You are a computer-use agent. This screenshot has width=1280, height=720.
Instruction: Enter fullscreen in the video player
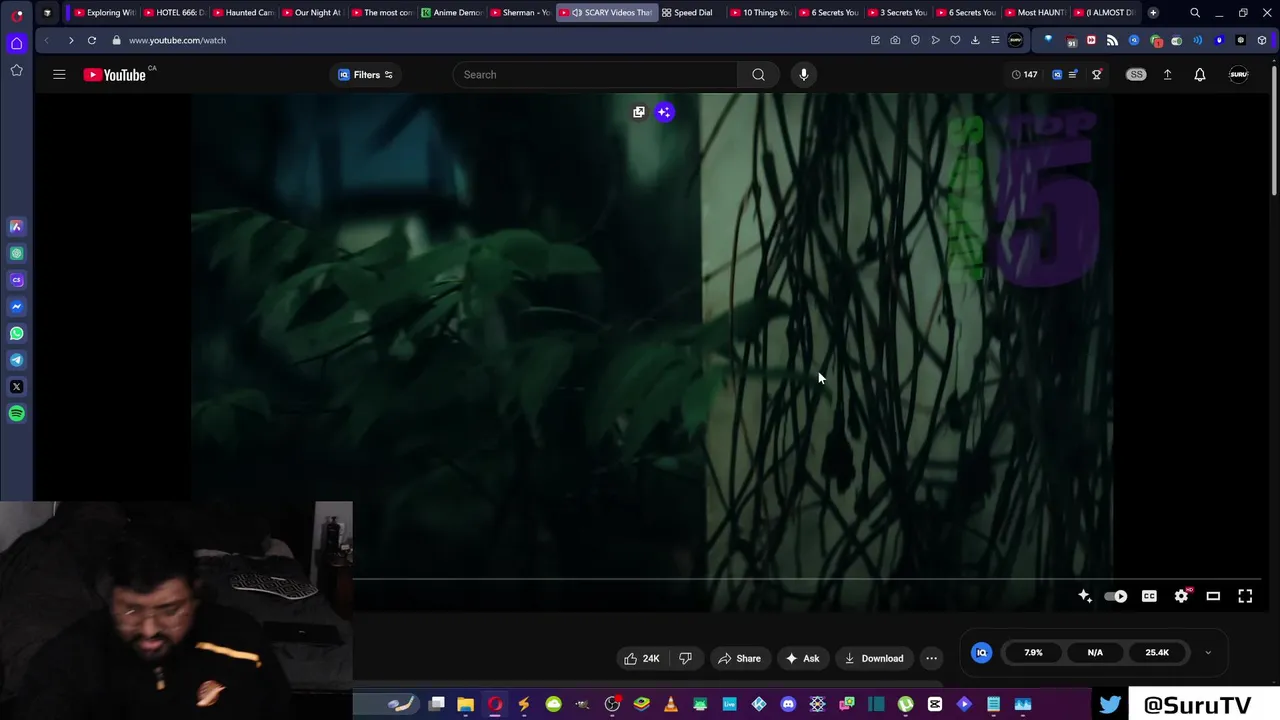[1245, 596]
